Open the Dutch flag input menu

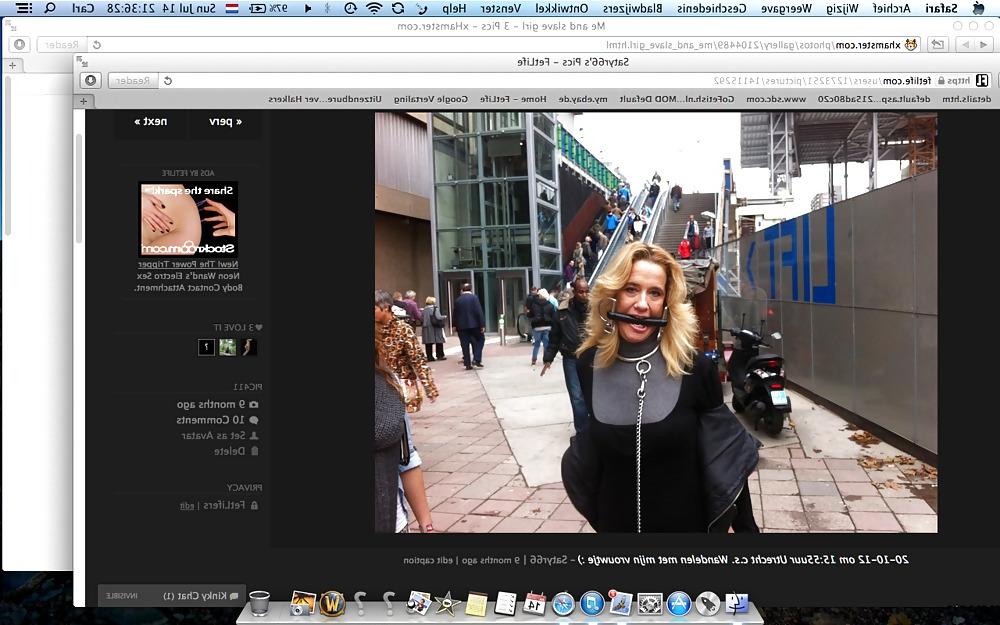232,8
